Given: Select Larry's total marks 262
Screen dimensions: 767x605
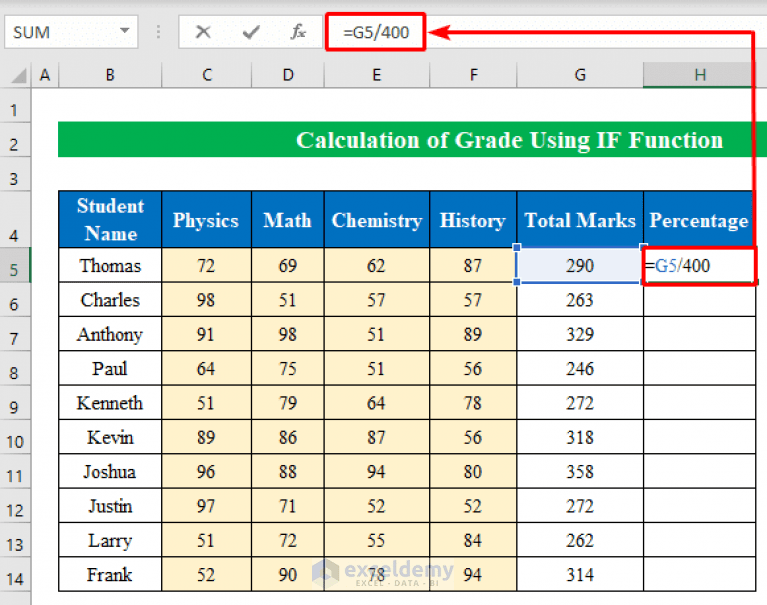Looking at the screenshot, I should point(580,540).
